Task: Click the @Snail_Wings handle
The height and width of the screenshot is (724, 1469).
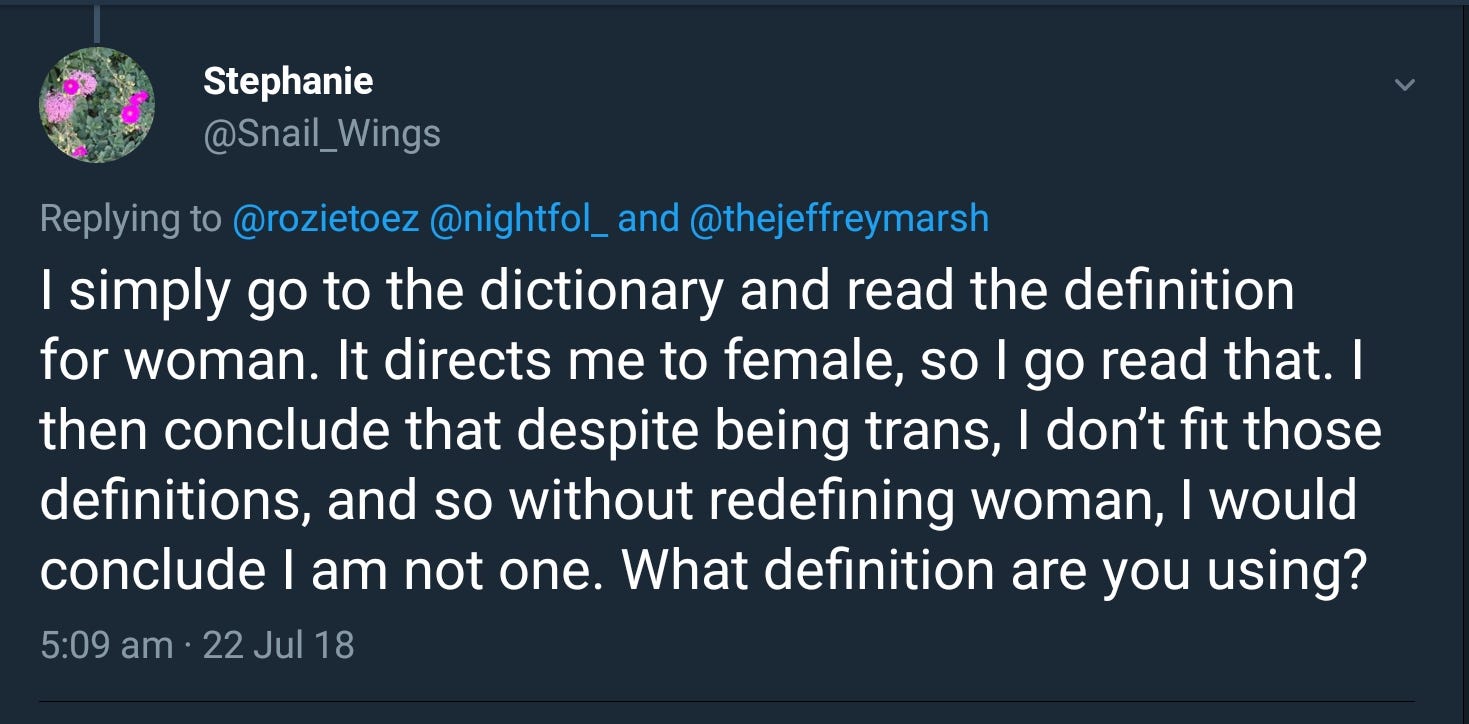Action: pos(321,133)
